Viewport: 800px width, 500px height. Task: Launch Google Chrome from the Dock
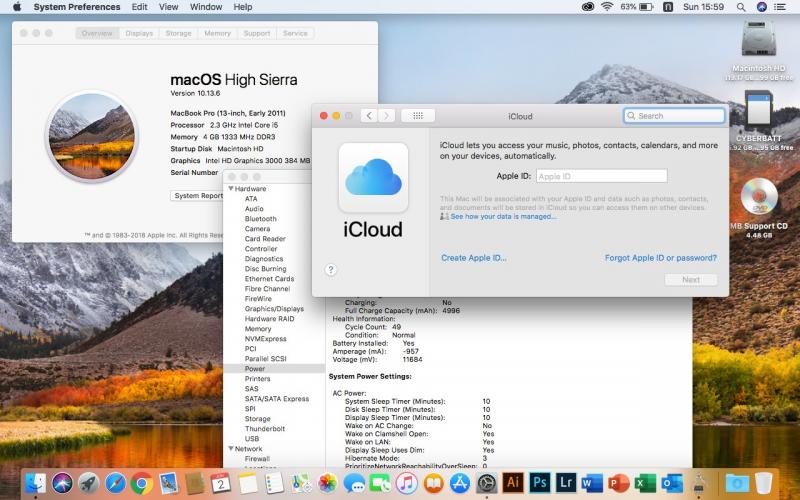pyautogui.click(x=142, y=483)
